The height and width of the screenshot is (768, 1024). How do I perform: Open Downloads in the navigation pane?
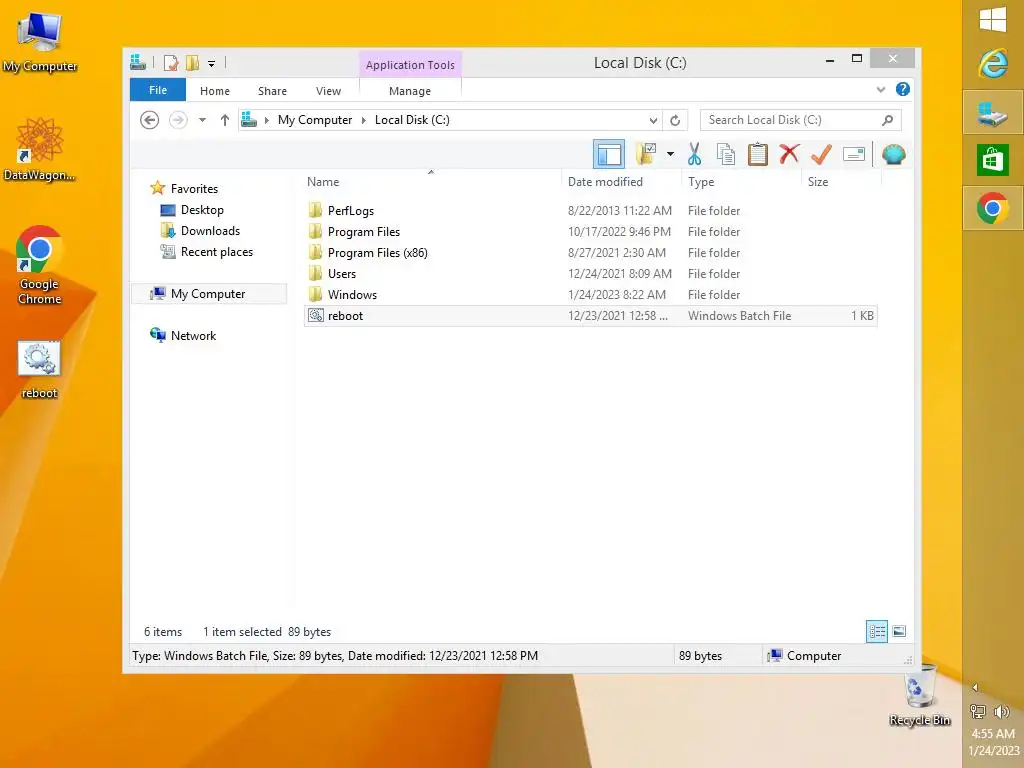click(210, 231)
